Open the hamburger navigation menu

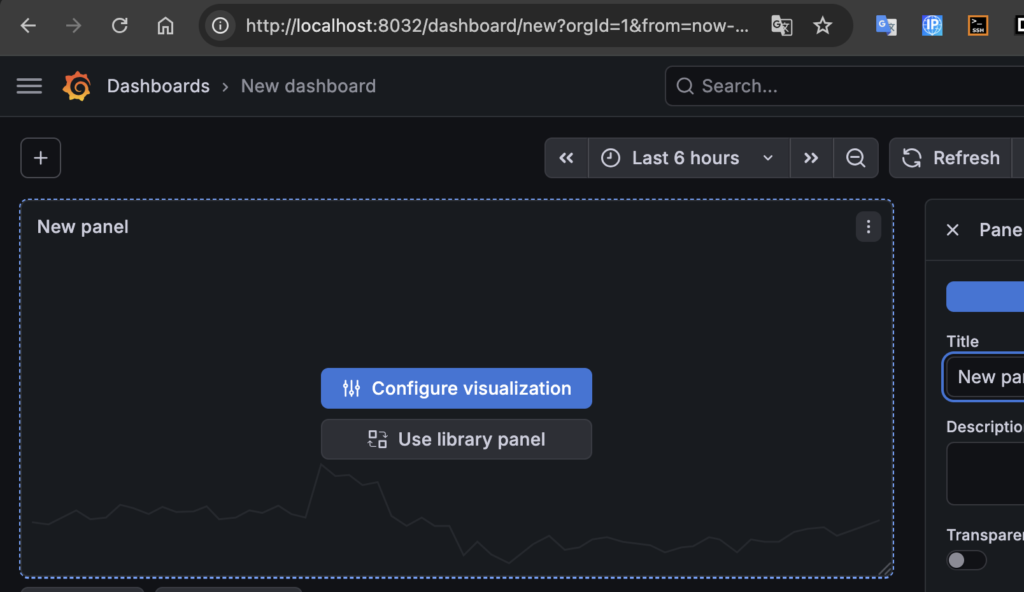click(29, 86)
